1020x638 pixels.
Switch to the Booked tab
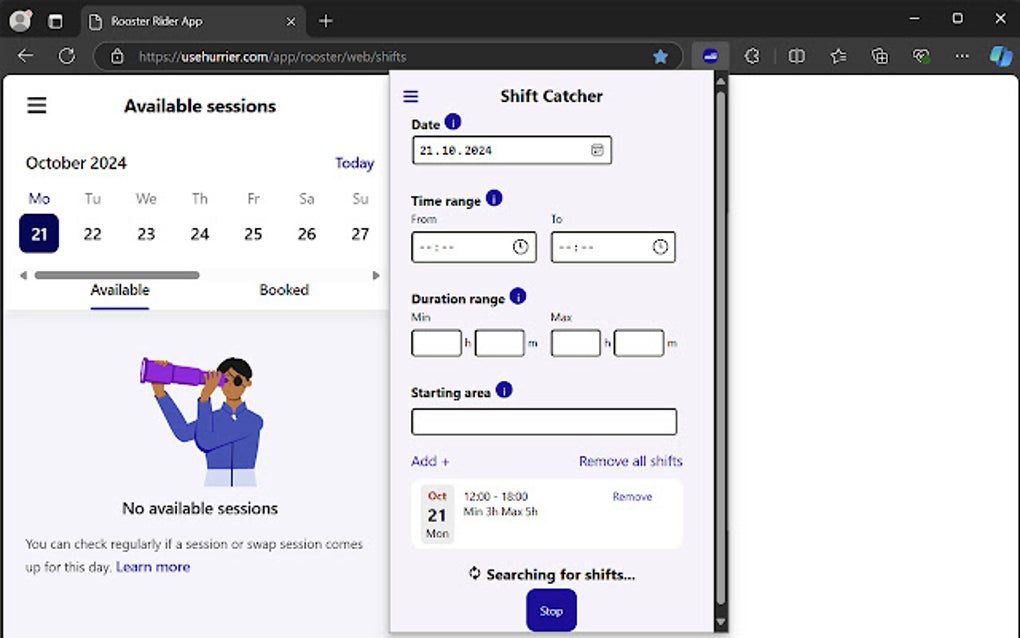tap(284, 290)
